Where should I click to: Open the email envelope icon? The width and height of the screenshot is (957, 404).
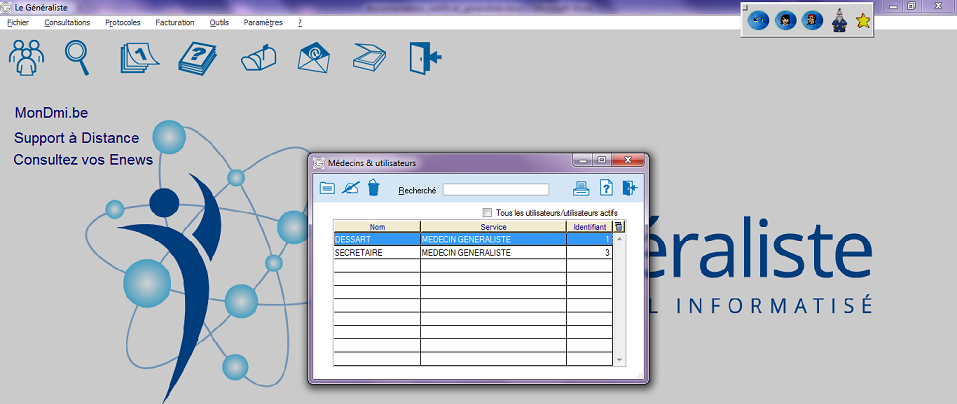click(314, 58)
